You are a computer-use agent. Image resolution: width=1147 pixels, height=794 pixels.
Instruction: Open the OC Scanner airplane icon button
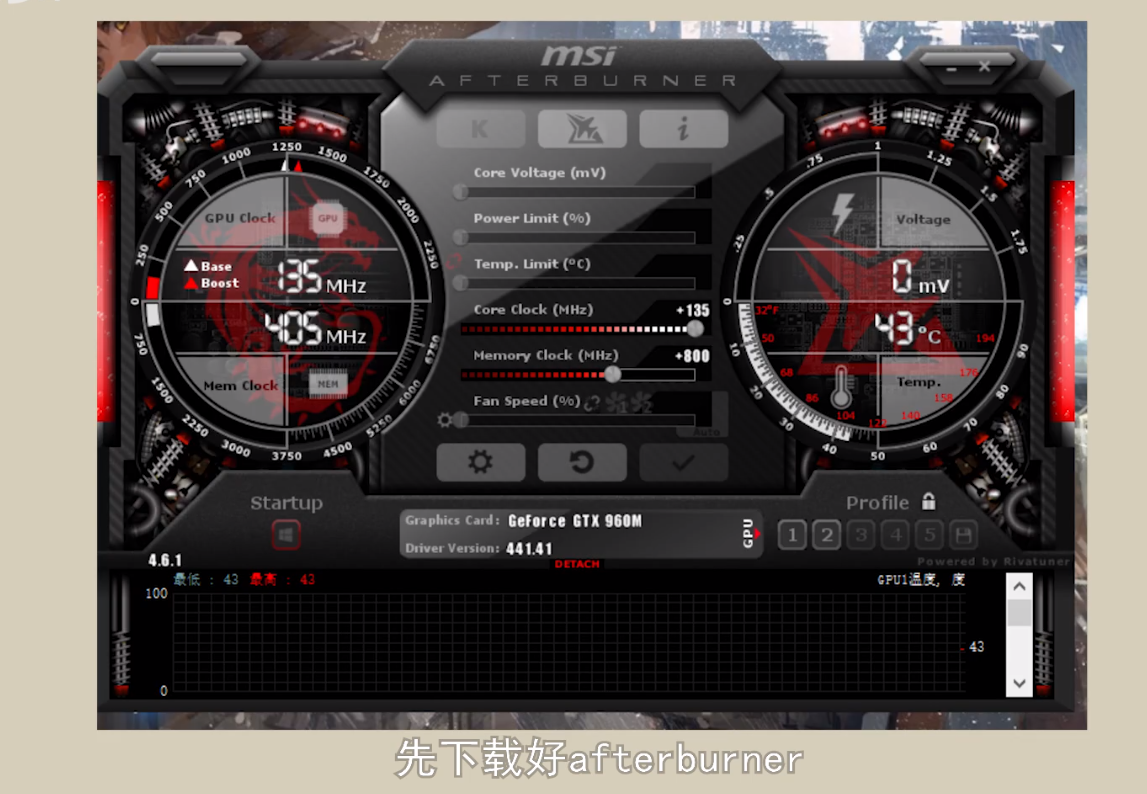tap(582, 130)
